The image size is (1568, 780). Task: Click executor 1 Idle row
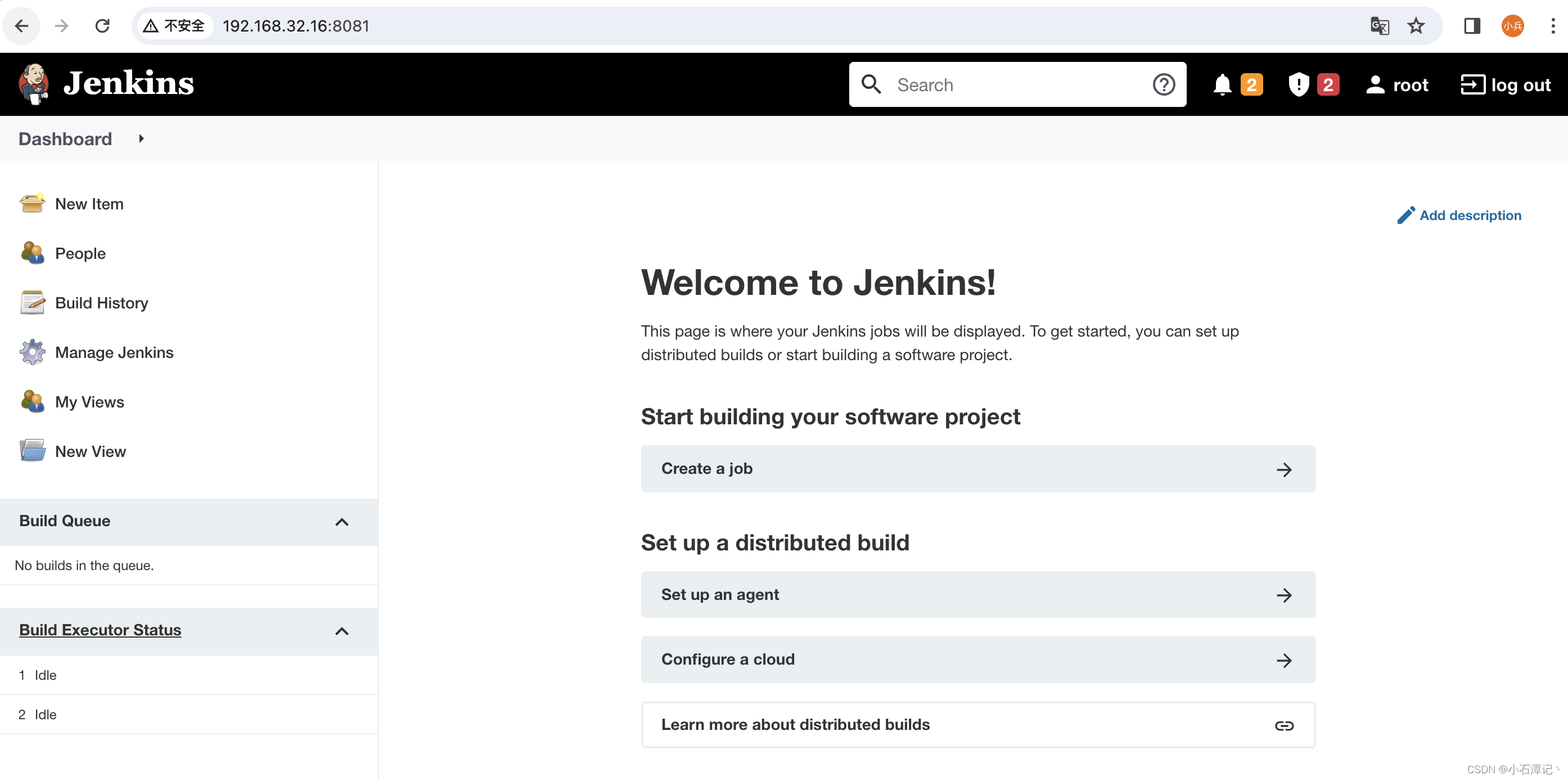(189, 675)
